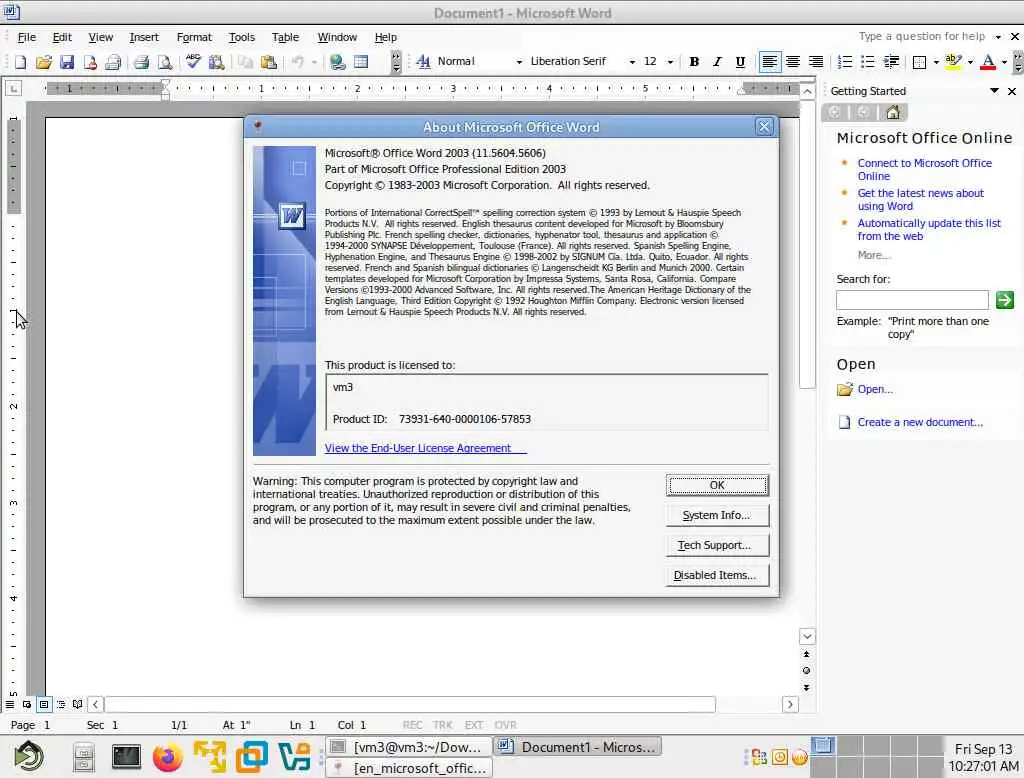Switch to Outline view icon
The height and width of the screenshot is (778, 1024).
coord(61,704)
